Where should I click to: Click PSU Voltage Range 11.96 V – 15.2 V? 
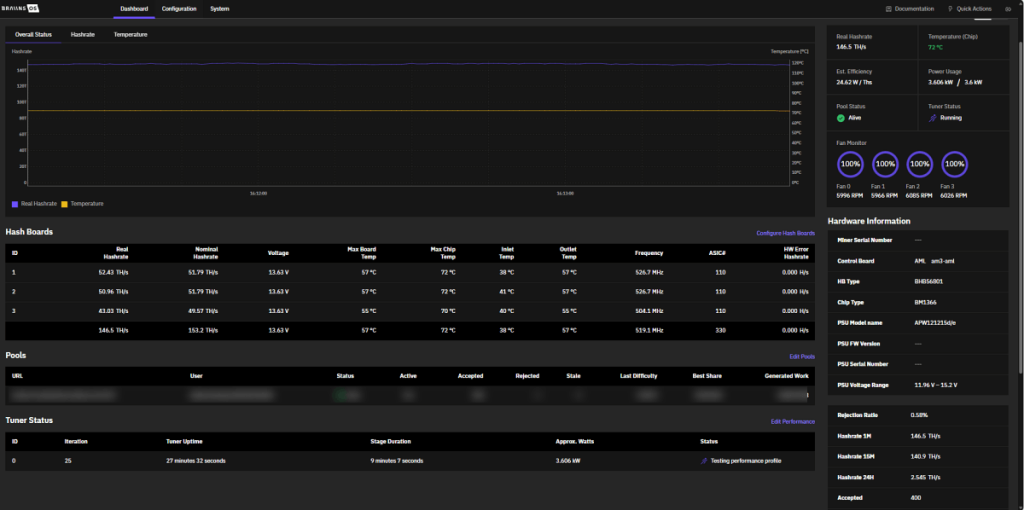click(x=936, y=385)
